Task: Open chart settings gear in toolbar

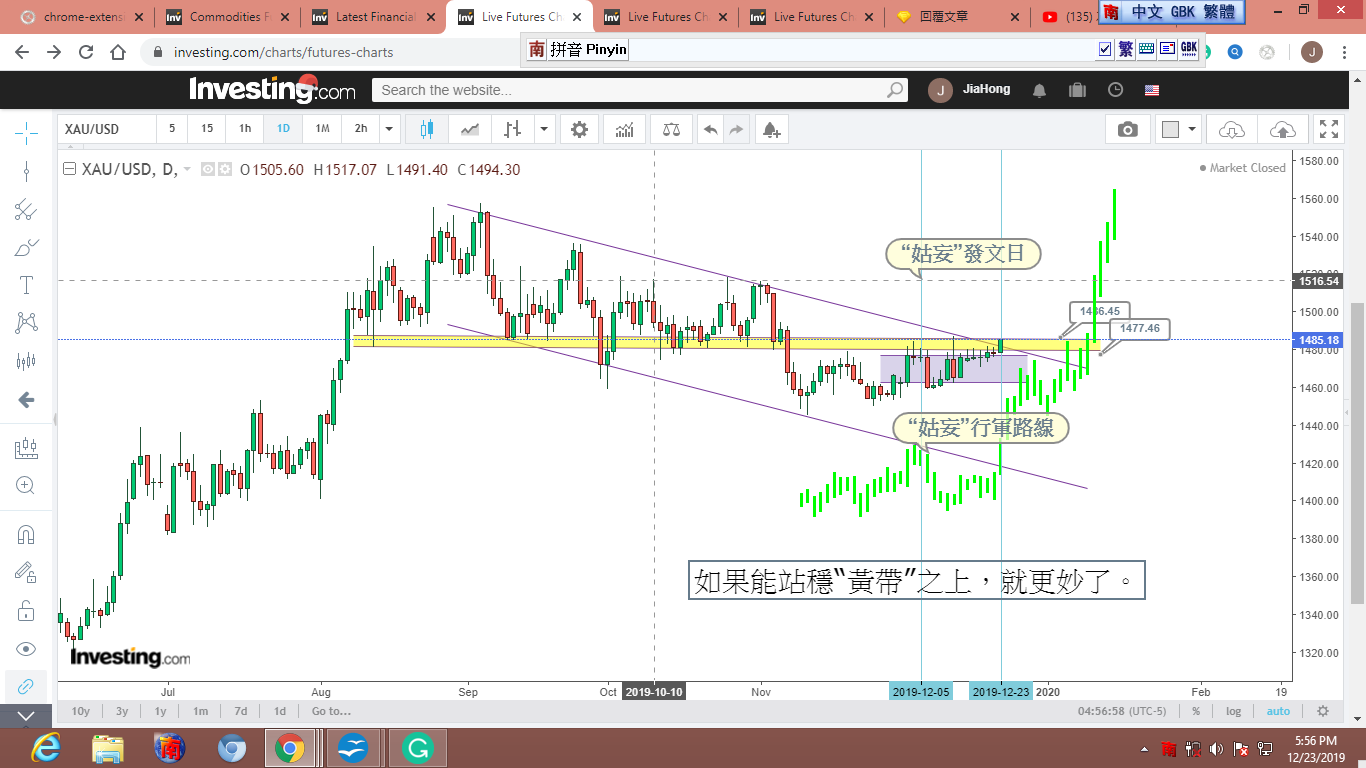Action: tap(579, 129)
